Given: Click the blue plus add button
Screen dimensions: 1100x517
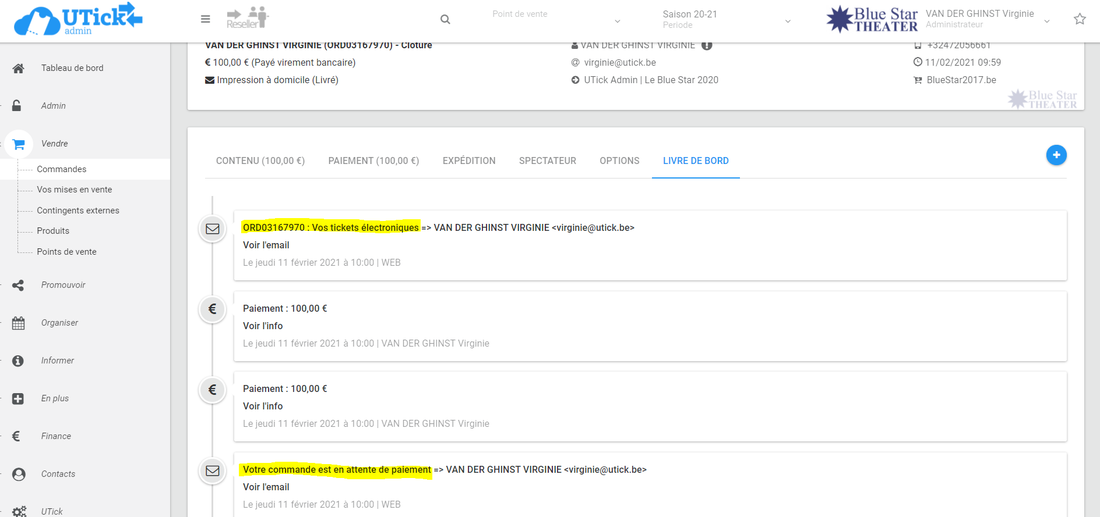Looking at the screenshot, I should tap(1056, 155).
